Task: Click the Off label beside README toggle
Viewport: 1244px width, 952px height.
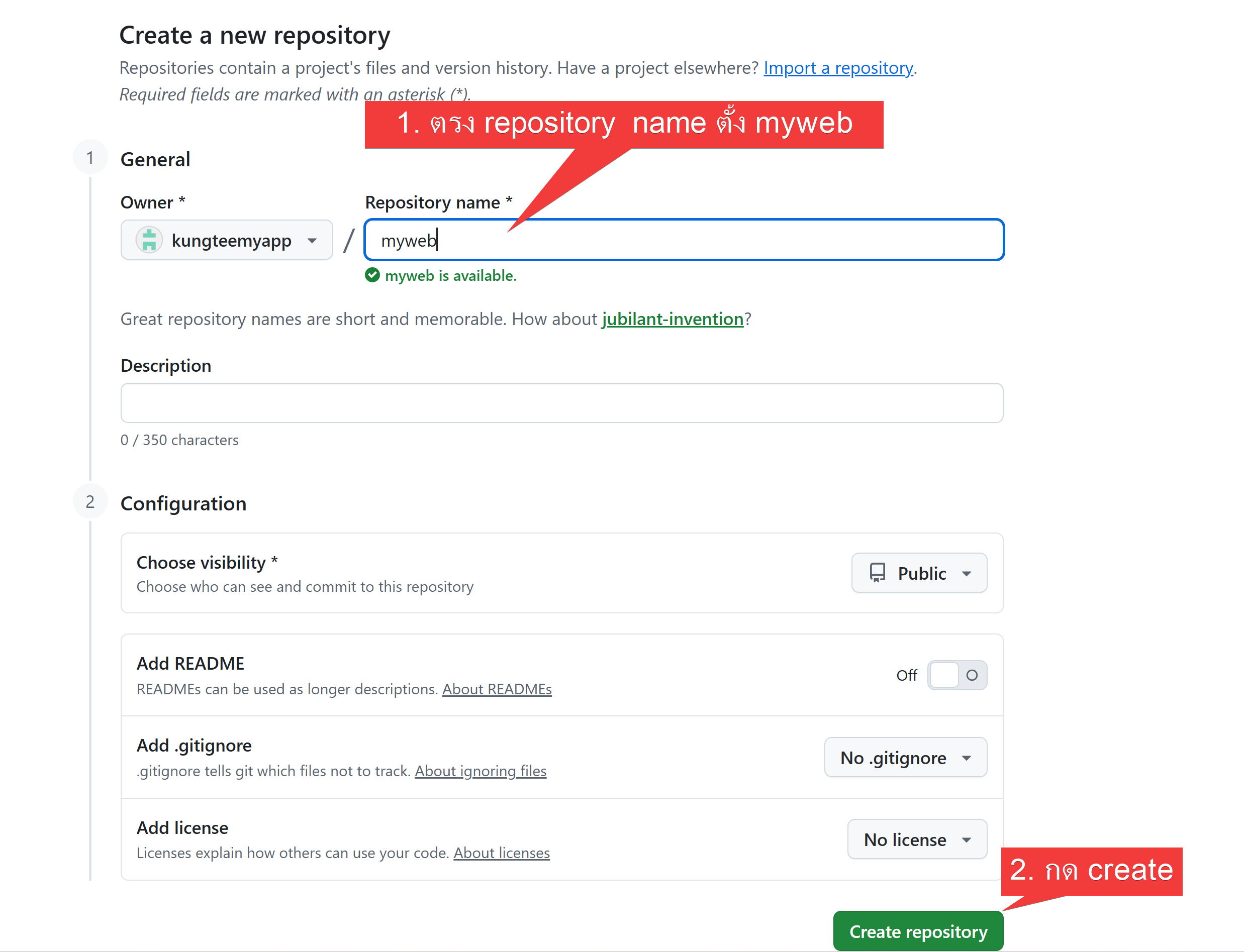Action: [906, 676]
